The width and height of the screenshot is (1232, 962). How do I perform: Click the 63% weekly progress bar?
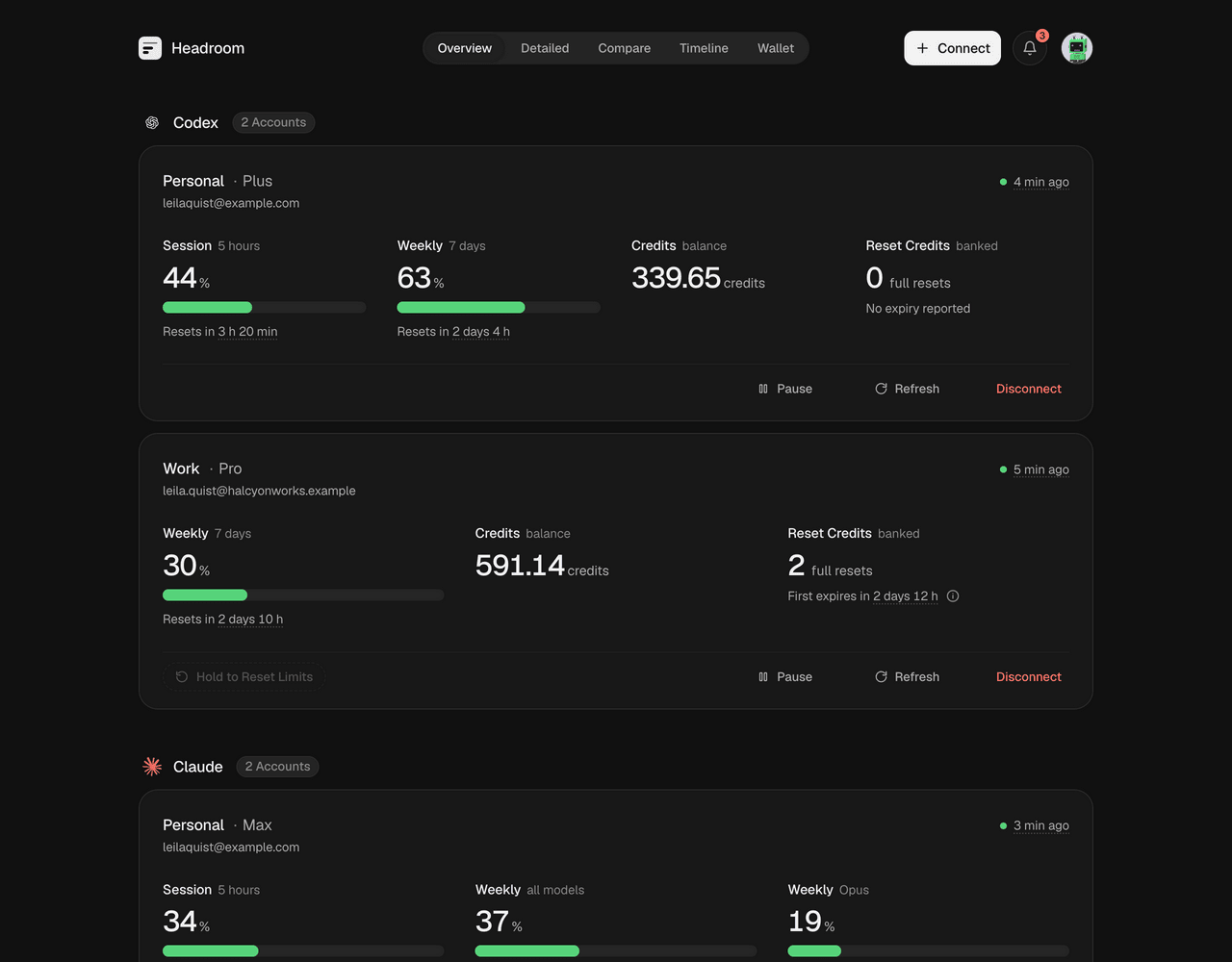pyautogui.click(x=499, y=308)
